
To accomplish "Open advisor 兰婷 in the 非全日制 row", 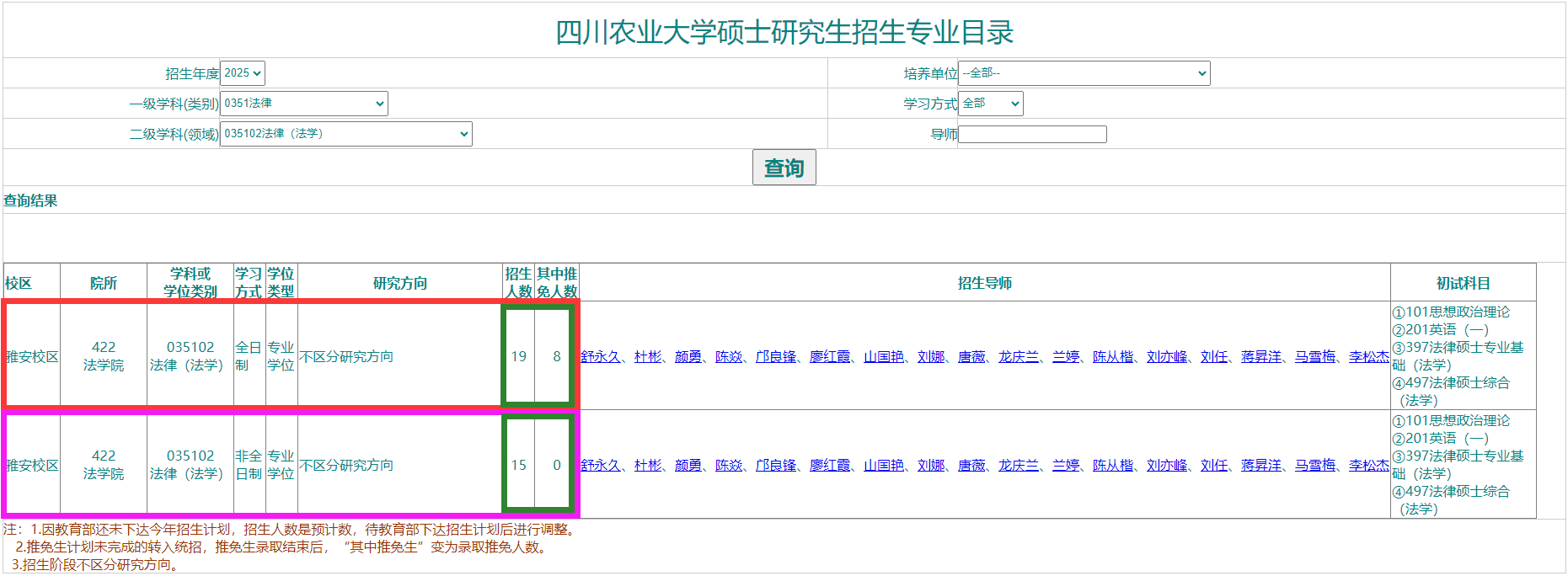I will coord(1066,466).
